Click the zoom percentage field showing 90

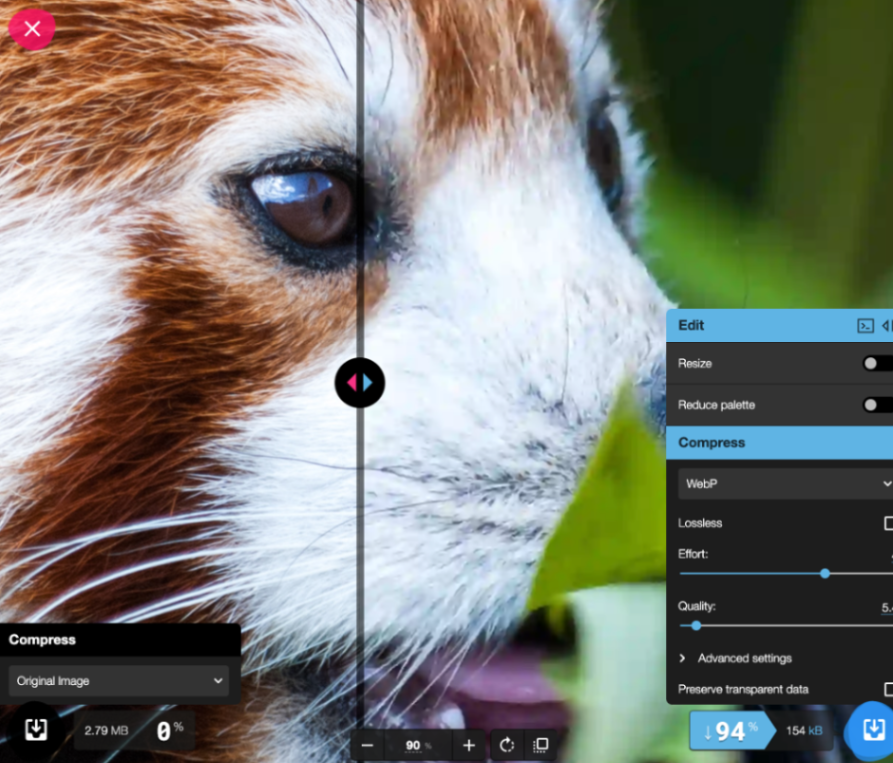[417, 745]
